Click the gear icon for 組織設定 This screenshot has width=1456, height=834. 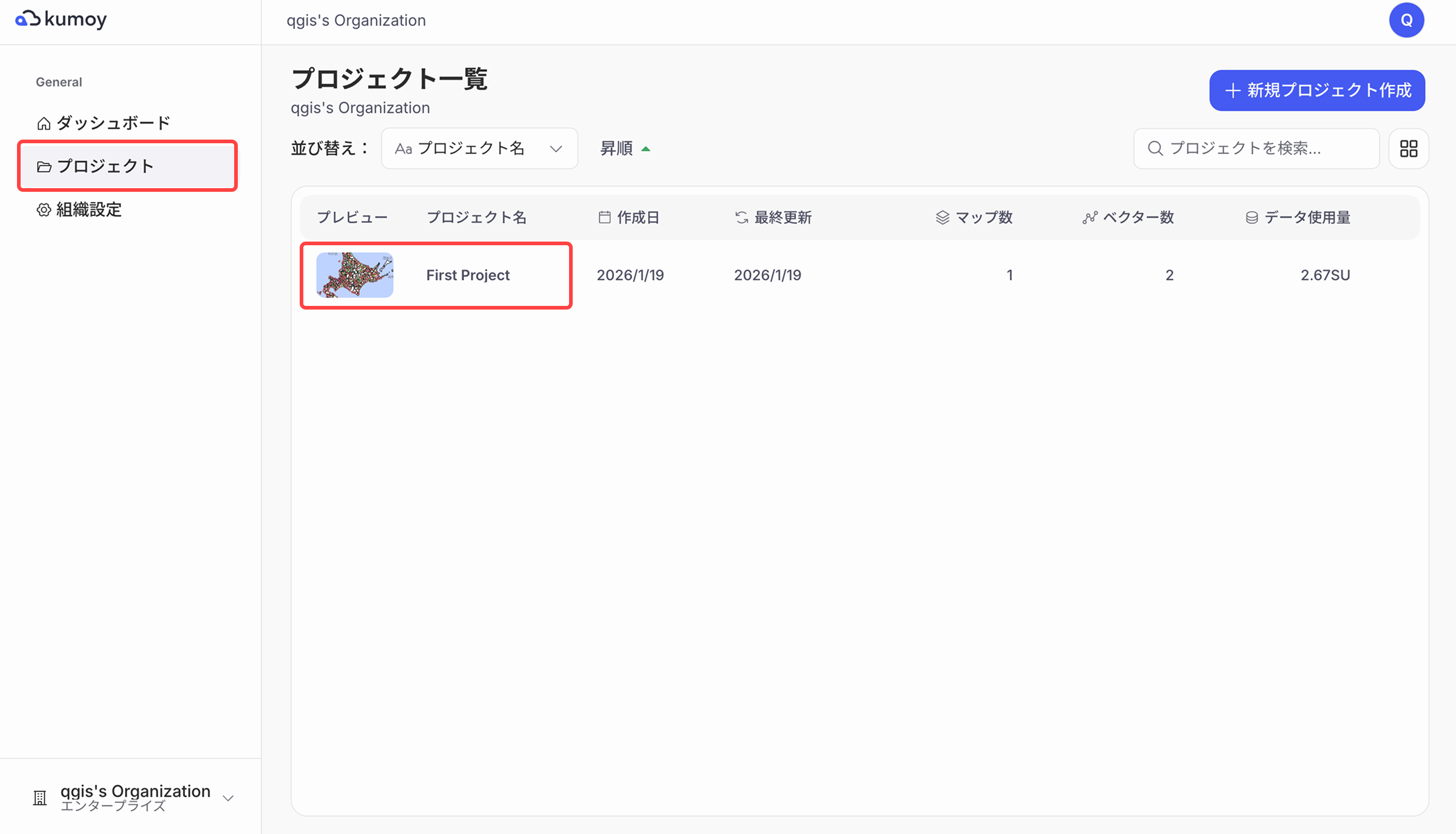(x=44, y=210)
